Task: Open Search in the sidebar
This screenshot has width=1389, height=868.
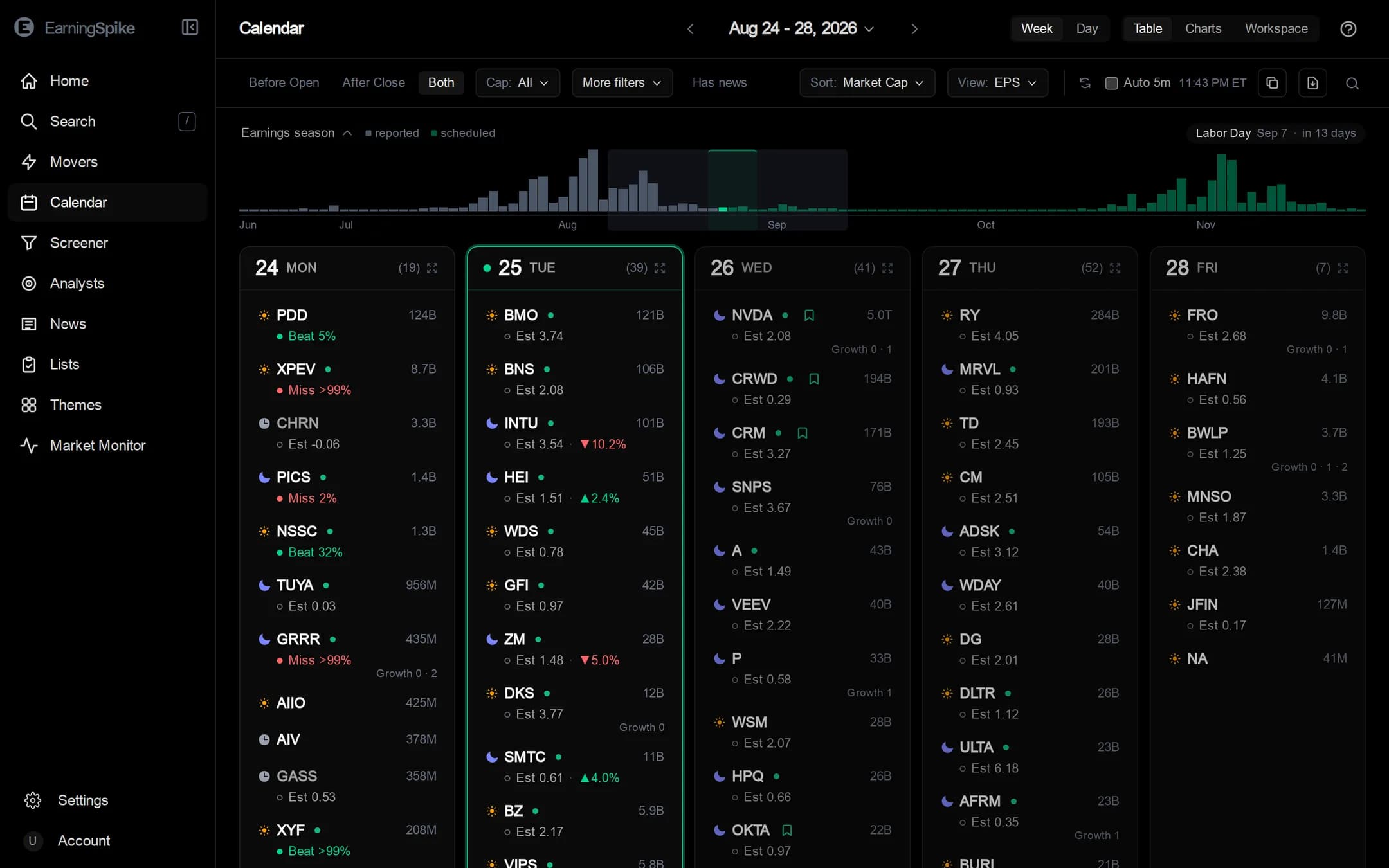Action: pos(107,122)
